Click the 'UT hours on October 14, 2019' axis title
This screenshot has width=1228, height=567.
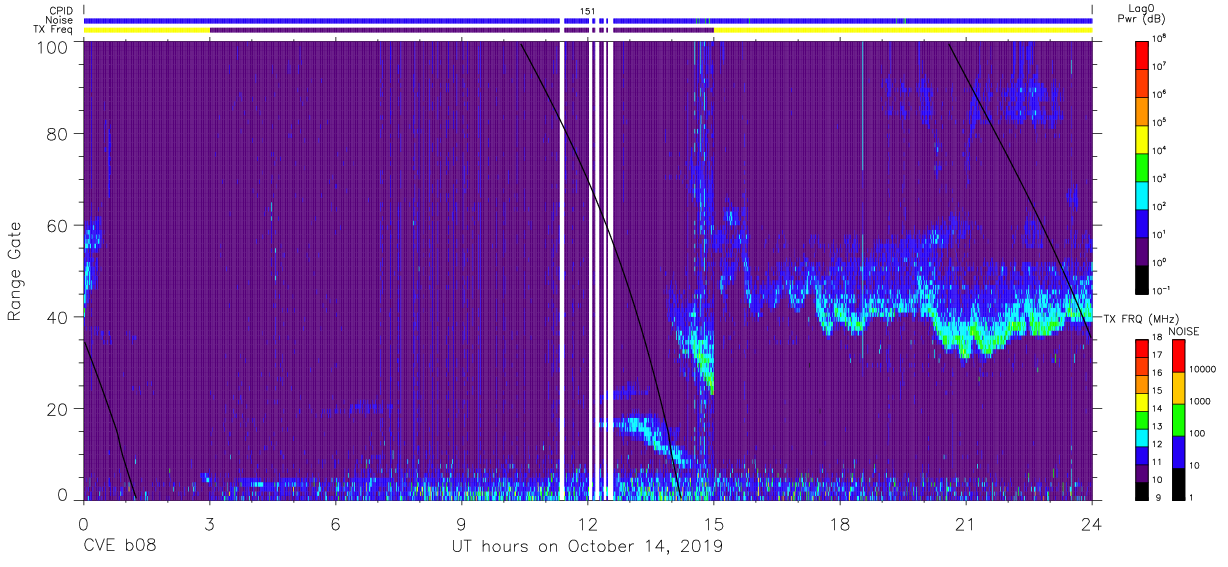click(587, 547)
